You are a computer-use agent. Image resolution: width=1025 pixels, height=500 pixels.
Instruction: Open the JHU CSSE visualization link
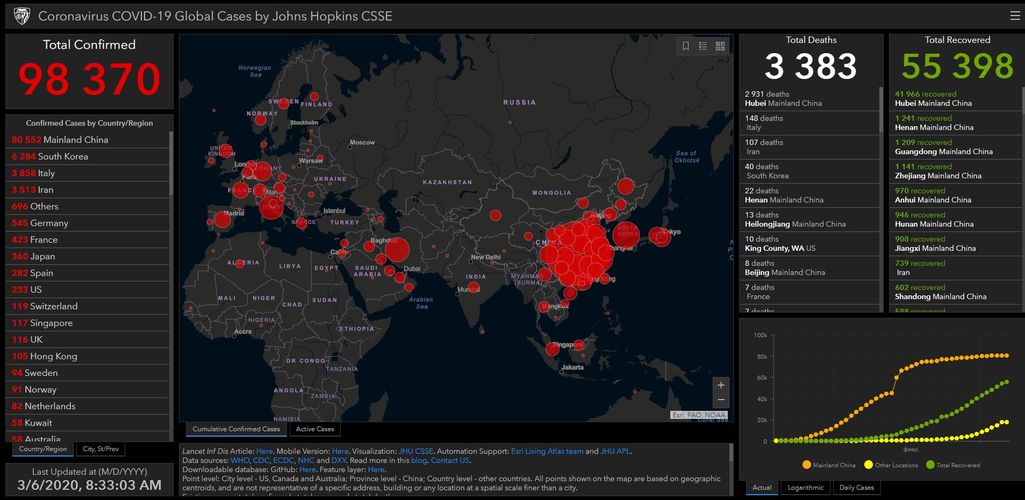pyautogui.click(x=418, y=451)
